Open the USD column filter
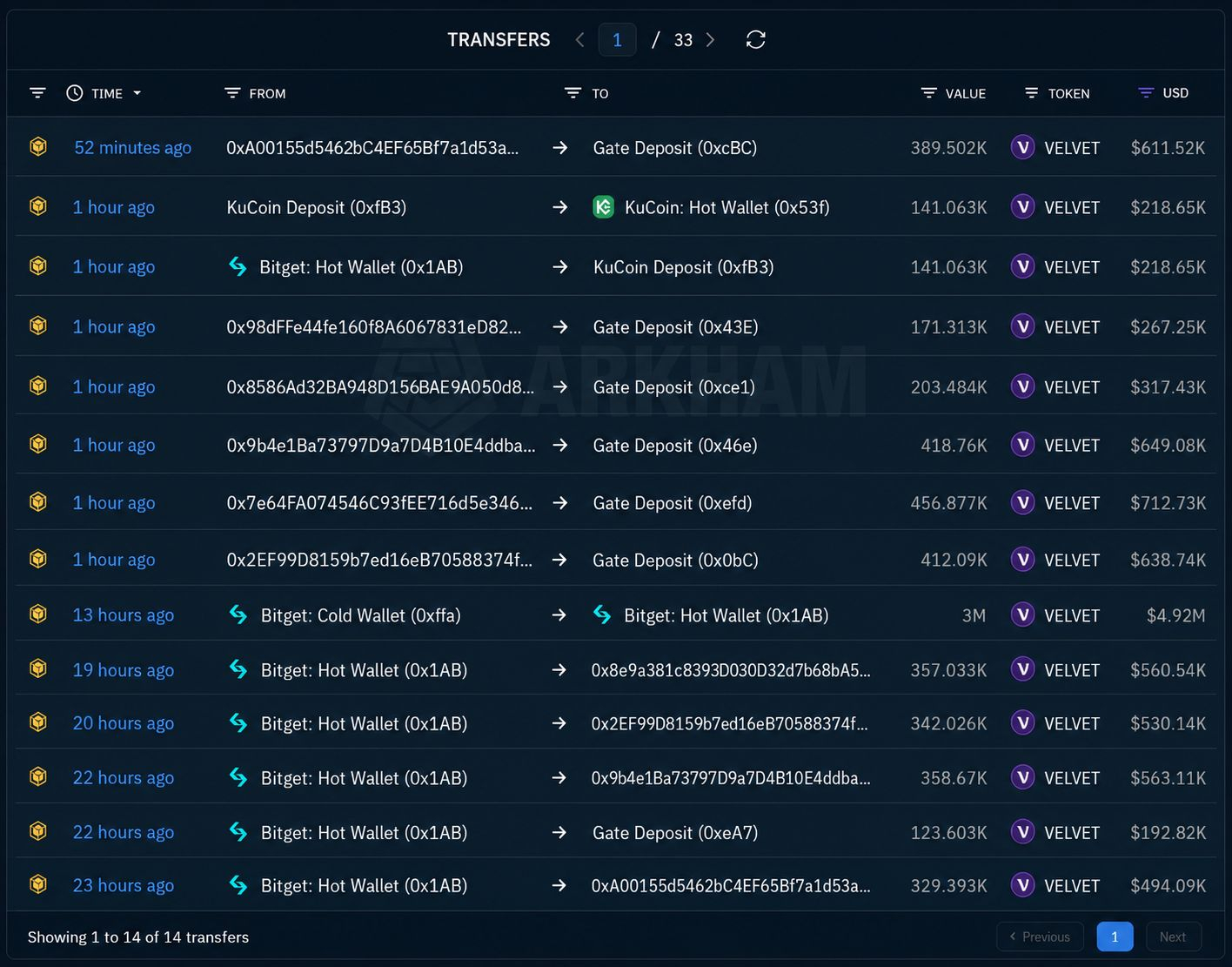Image resolution: width=1232 pixels, height=967 pixels. [1146, 93]
